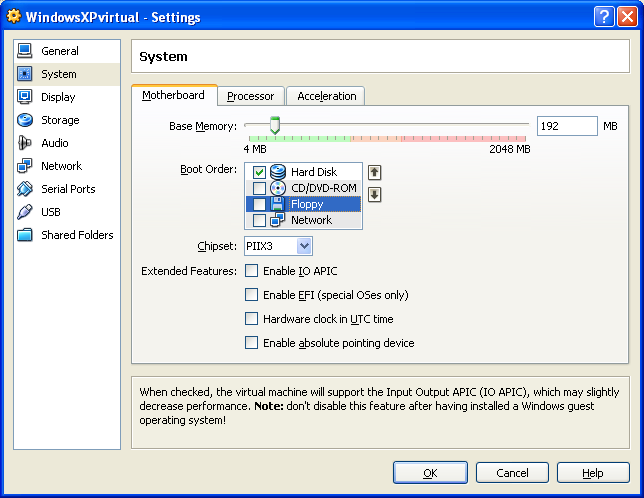Check the Floppy boot checkbox
Viewport: 644px width, 498px height.
coord(259,204)
